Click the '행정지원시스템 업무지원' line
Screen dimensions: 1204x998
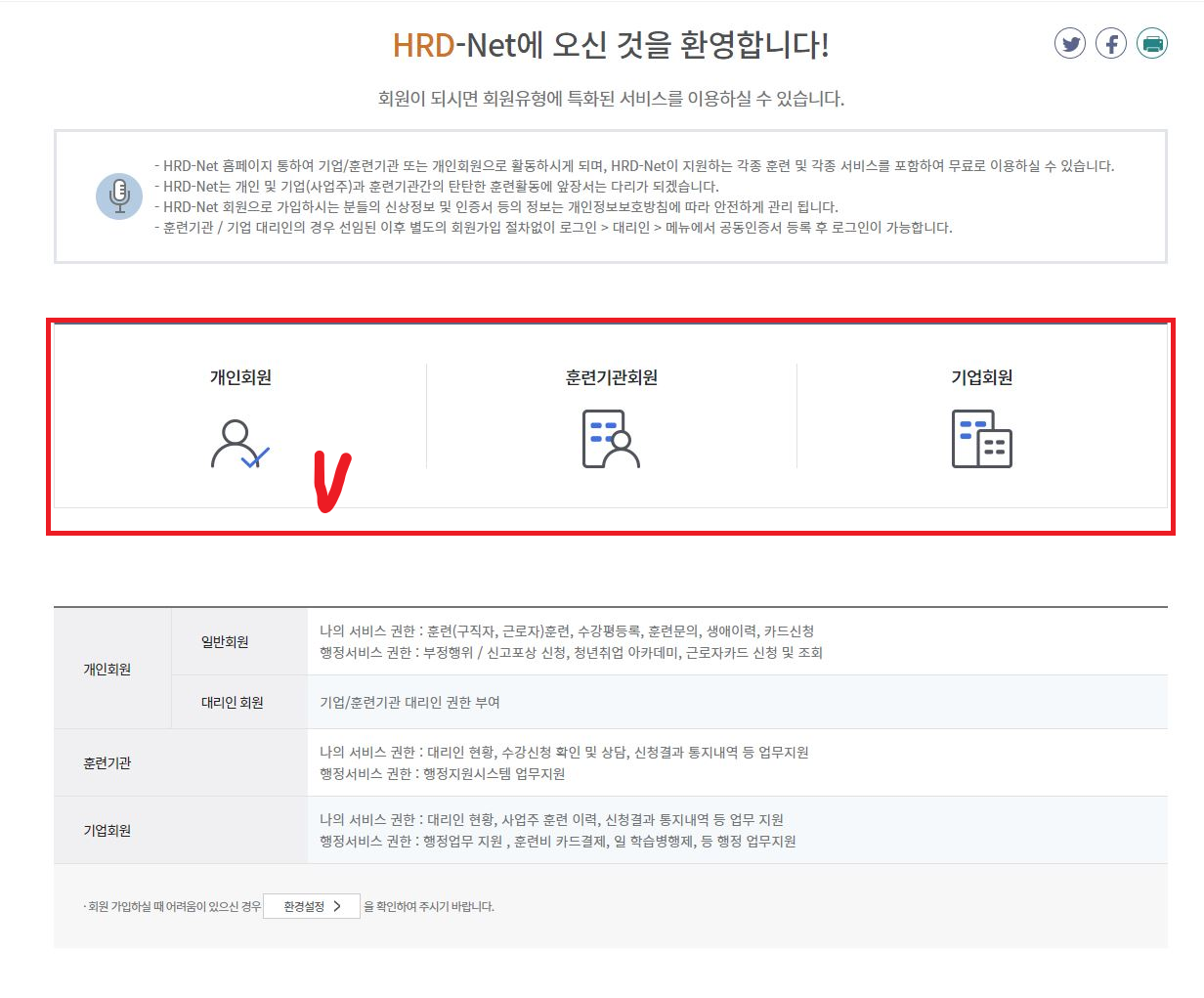point(443,774)
